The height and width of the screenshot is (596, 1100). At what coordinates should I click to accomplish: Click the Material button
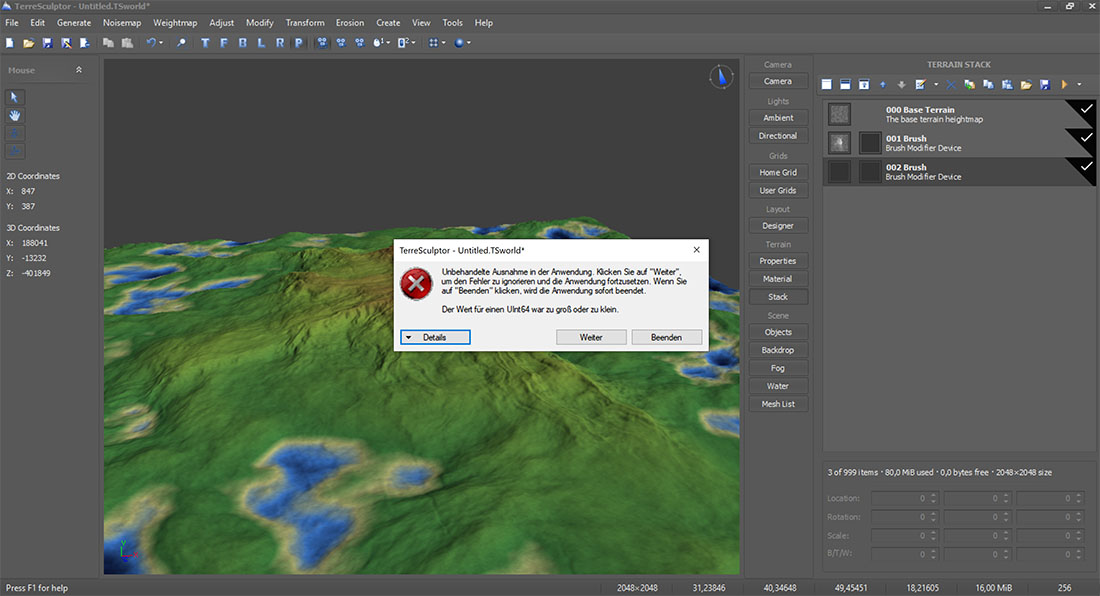pos(778,279)
